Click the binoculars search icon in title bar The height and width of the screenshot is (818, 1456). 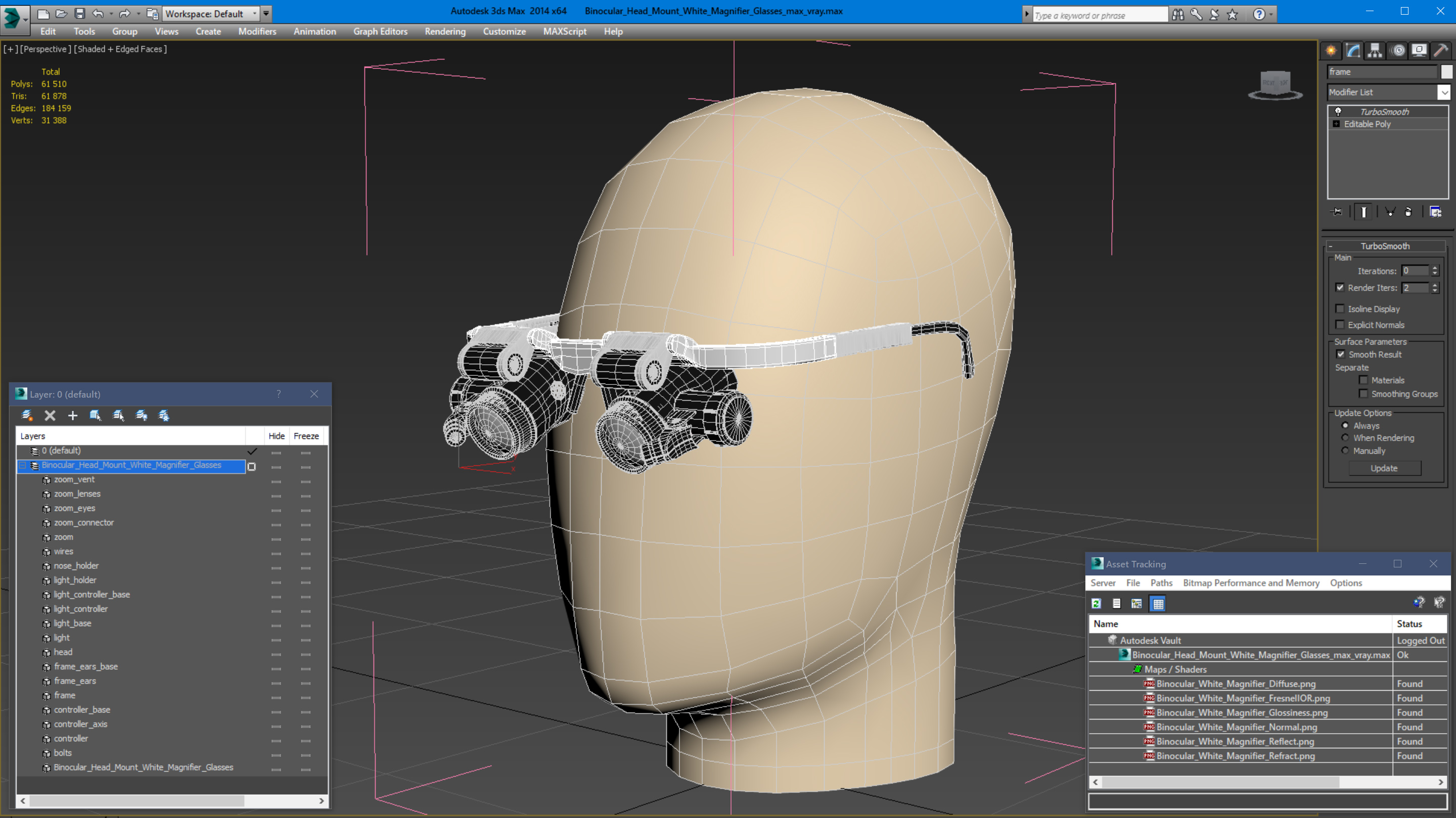click(1178, 15)
